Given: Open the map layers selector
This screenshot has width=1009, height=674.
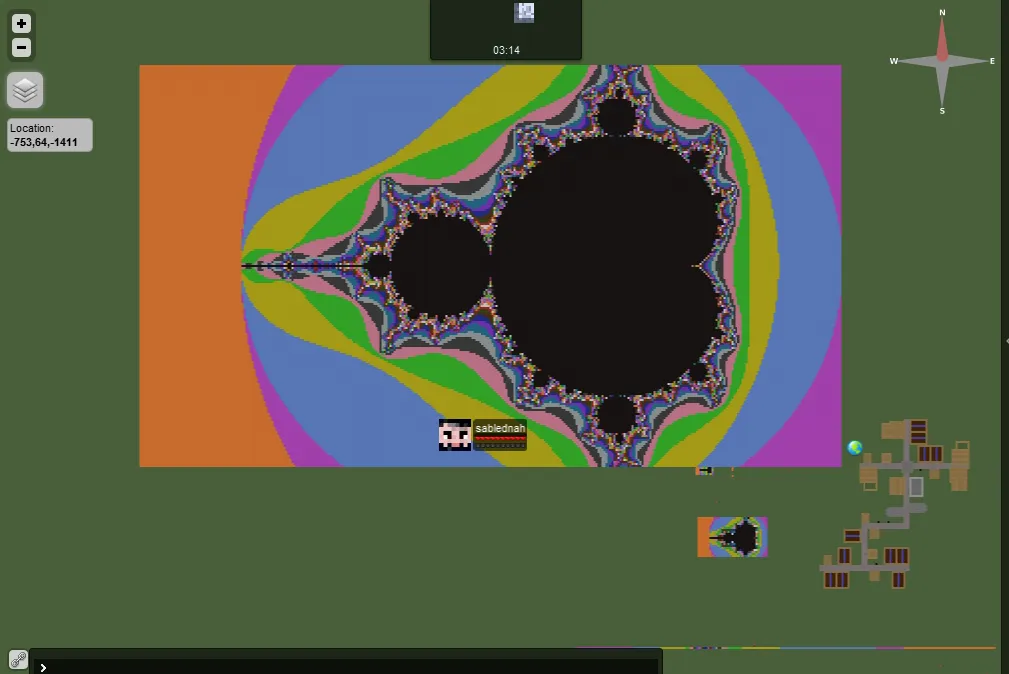Looking at the screenshot, I should (x=25, y=90).
